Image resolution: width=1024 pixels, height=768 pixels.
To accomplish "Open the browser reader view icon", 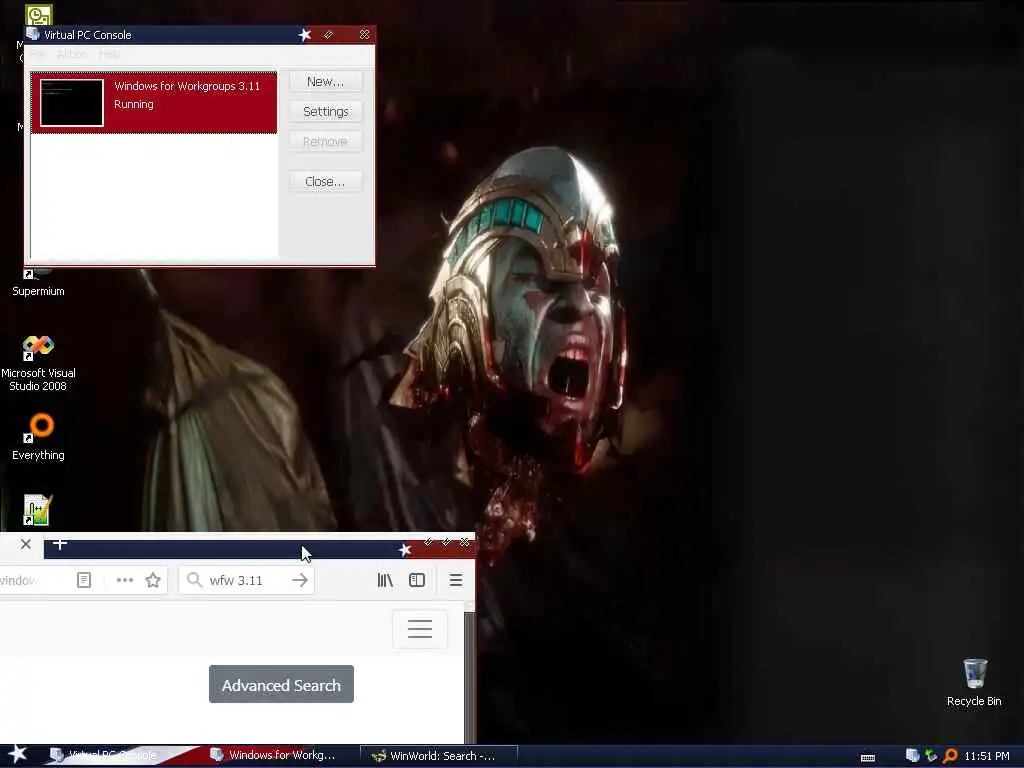I will coord(84,580).
